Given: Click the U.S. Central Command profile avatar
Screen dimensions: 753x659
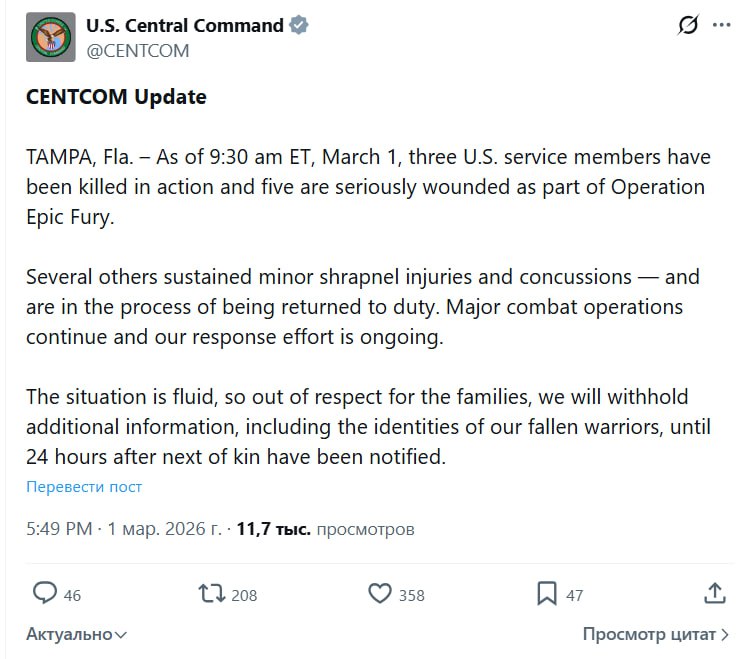Looking at the screenshot, I should pyautogui.click(x=50, y=38).
